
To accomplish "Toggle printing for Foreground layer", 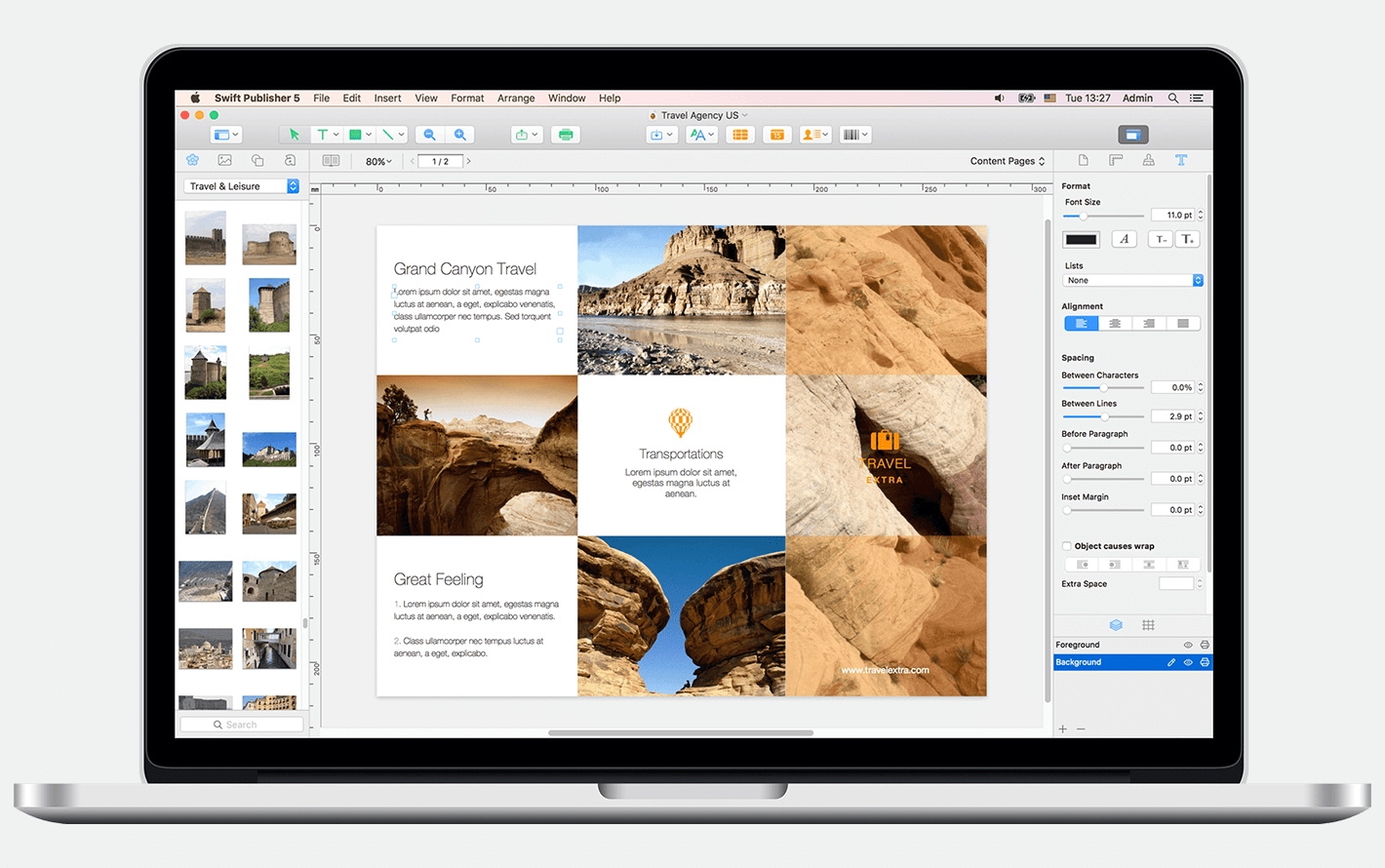I will pyautogui.click(x=1205, y=645).
